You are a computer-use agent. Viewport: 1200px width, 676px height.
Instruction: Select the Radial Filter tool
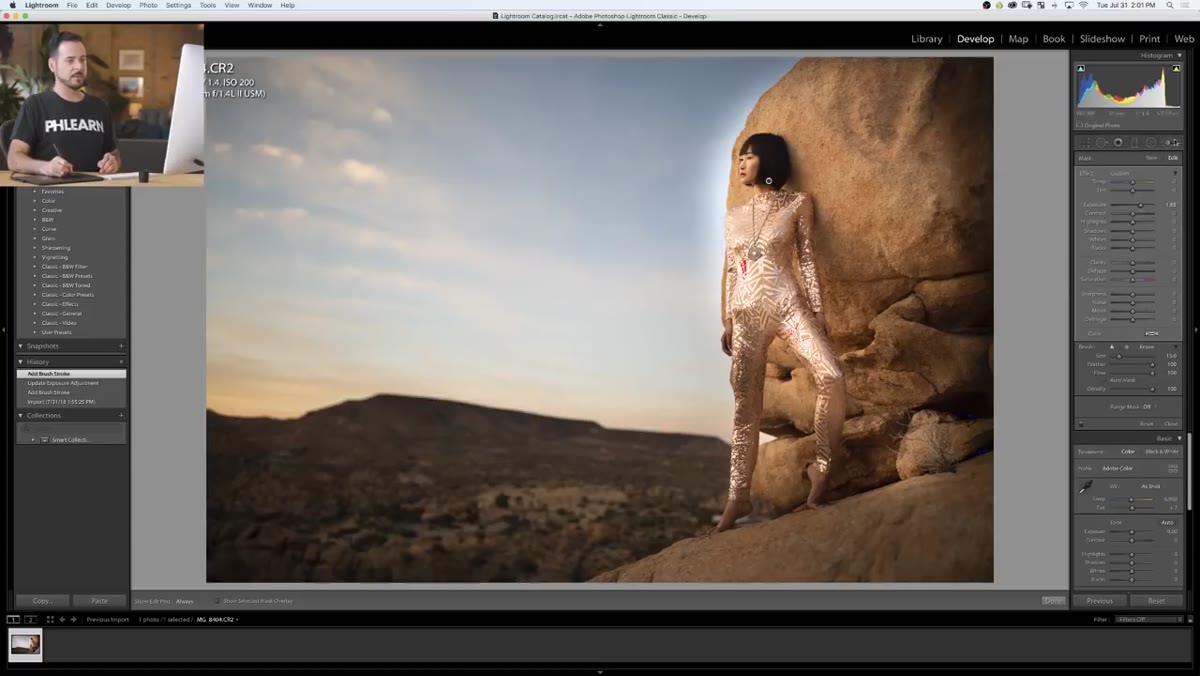pos(1151,143)
